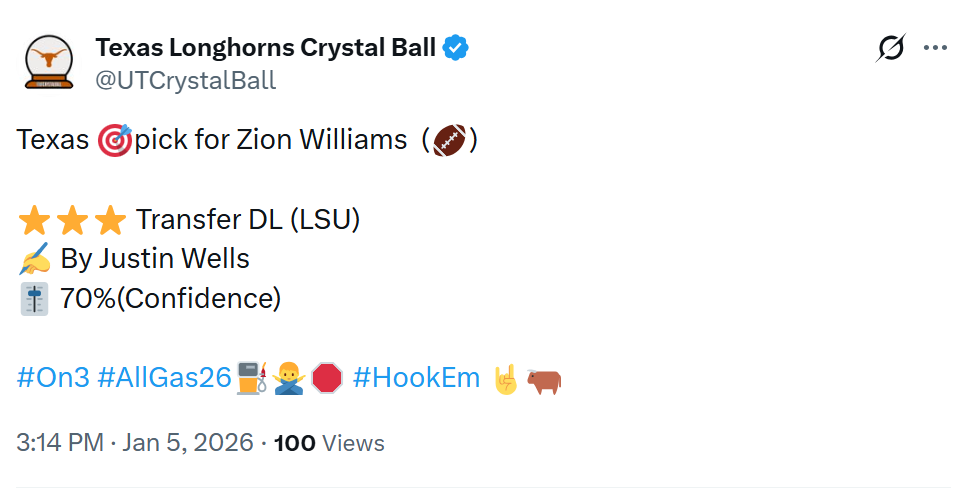This screenshot has width=962, height=498.
Task: Click the football emoji in parentheses
Action: pyautogui.click(x=450, y=140)
